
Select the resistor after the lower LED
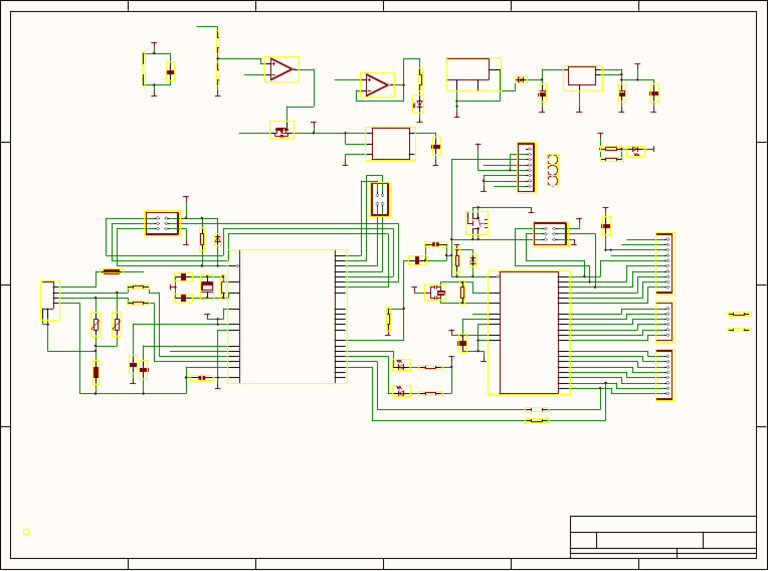(x=431, y=393)
